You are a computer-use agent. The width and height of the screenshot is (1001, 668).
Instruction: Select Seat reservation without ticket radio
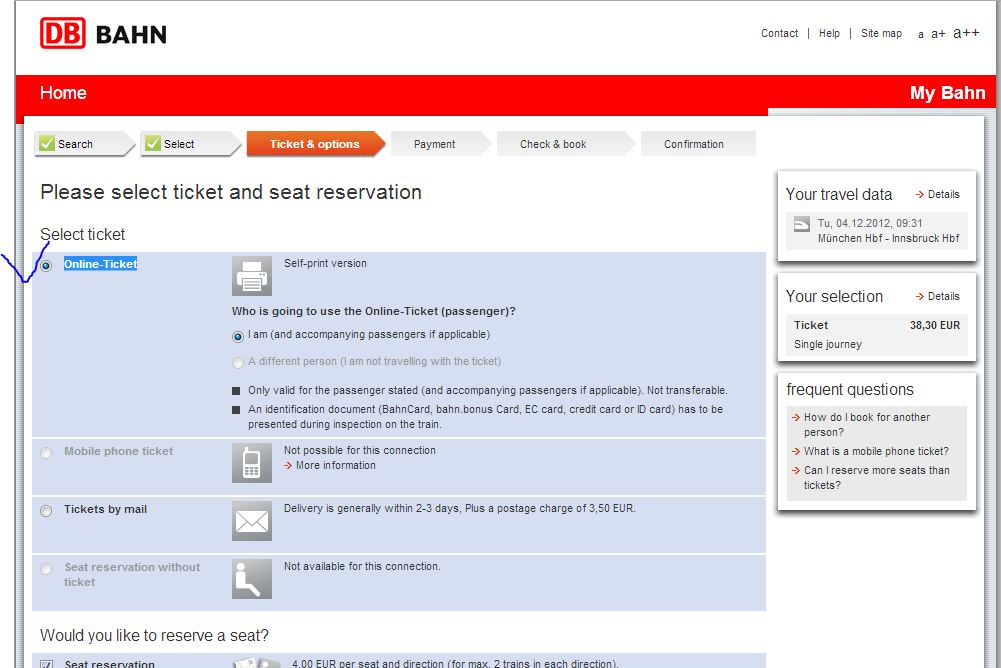pos(46,569)
